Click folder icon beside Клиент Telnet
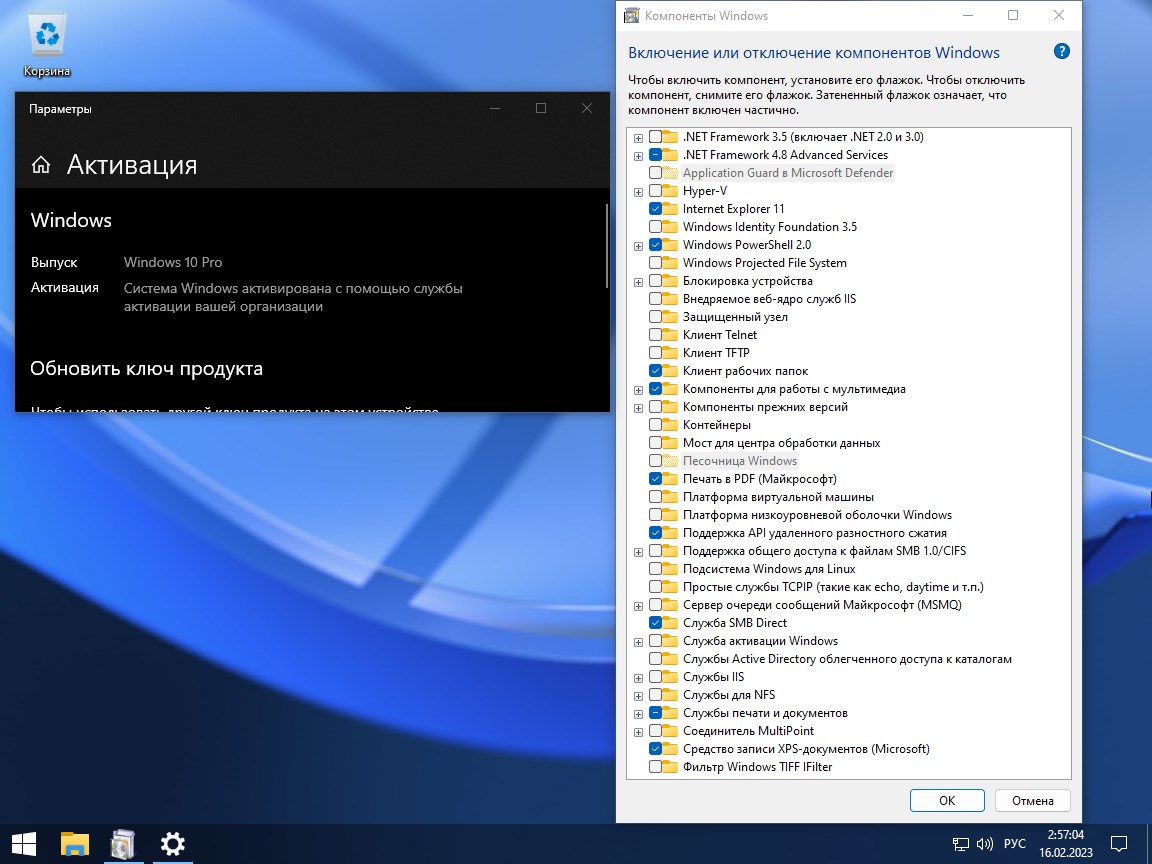Viewport: 1152px width, 864px height. (670, 335)
